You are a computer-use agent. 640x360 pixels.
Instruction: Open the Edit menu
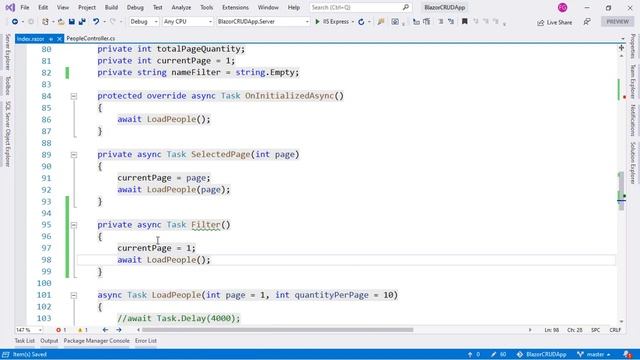pyautogui.click(x=43, y=7)
